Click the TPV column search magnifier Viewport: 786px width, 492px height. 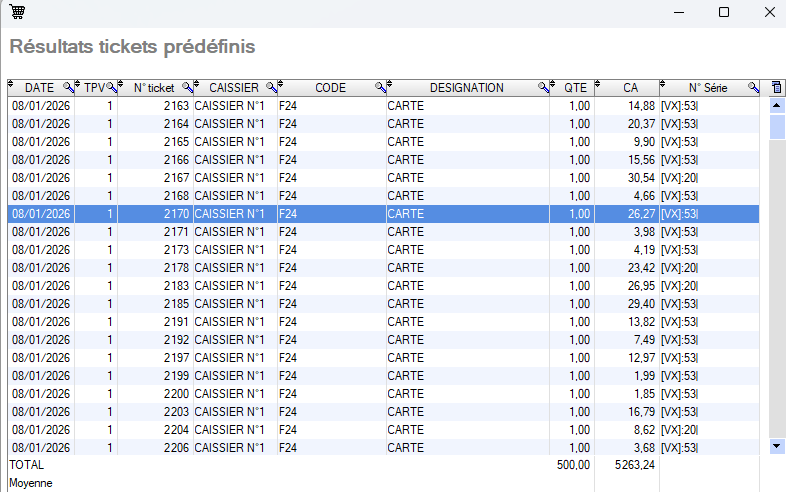point(112,88)
